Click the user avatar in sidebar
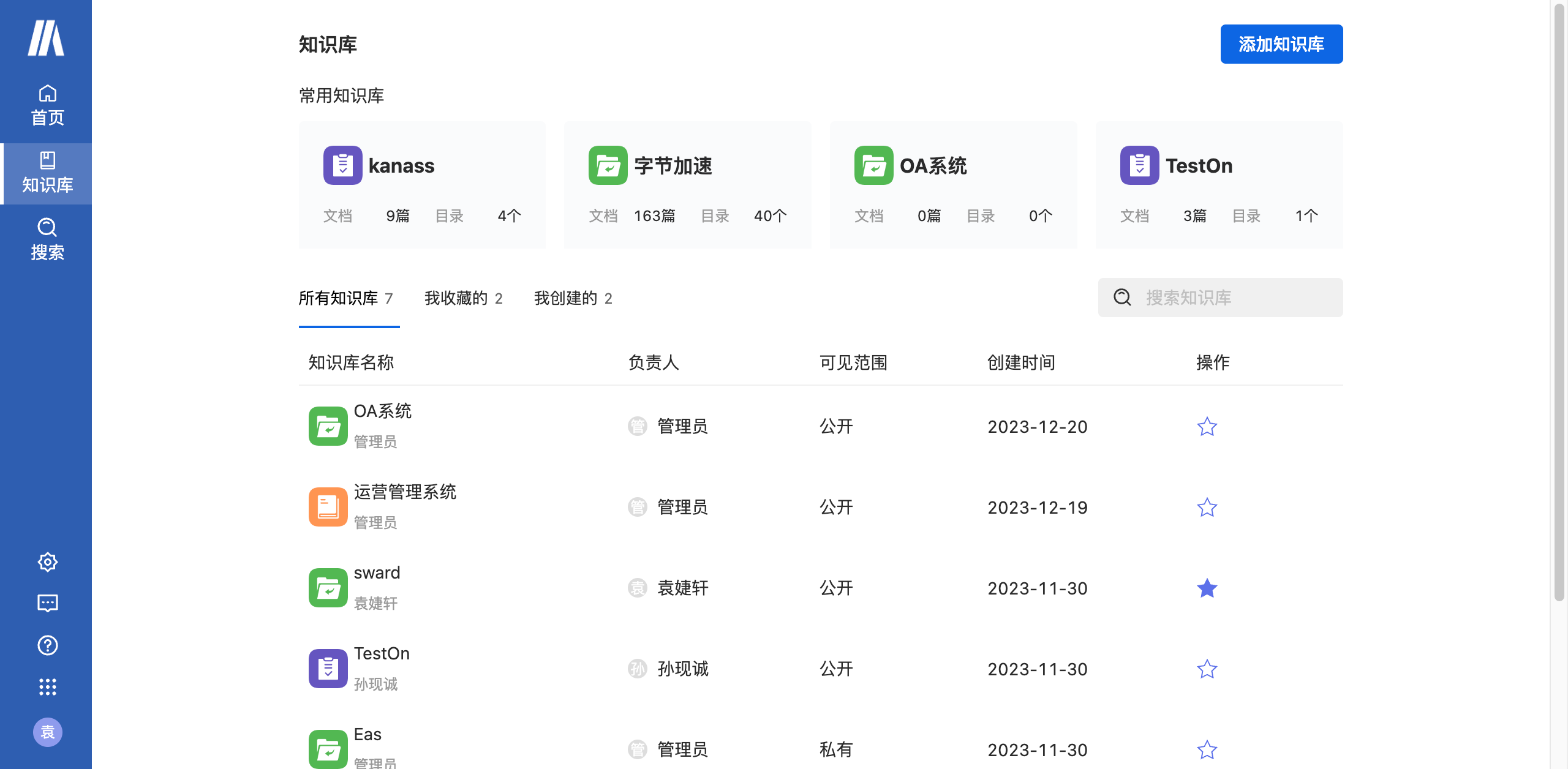The height and width of the screenshot is (769, 1568). pos(47,732)
